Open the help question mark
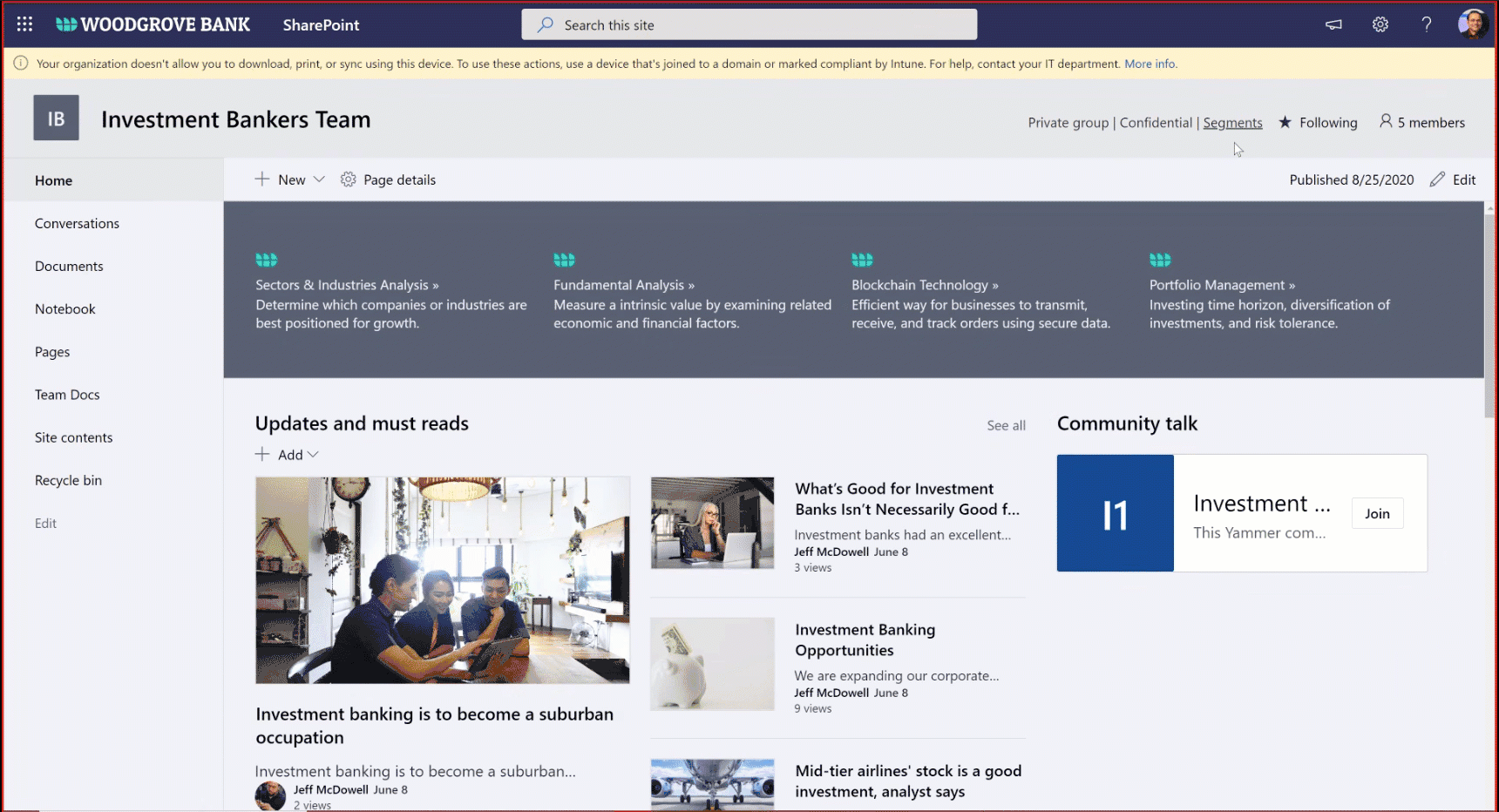This screenshot has height=812, width=1499. pos(1427,24)
